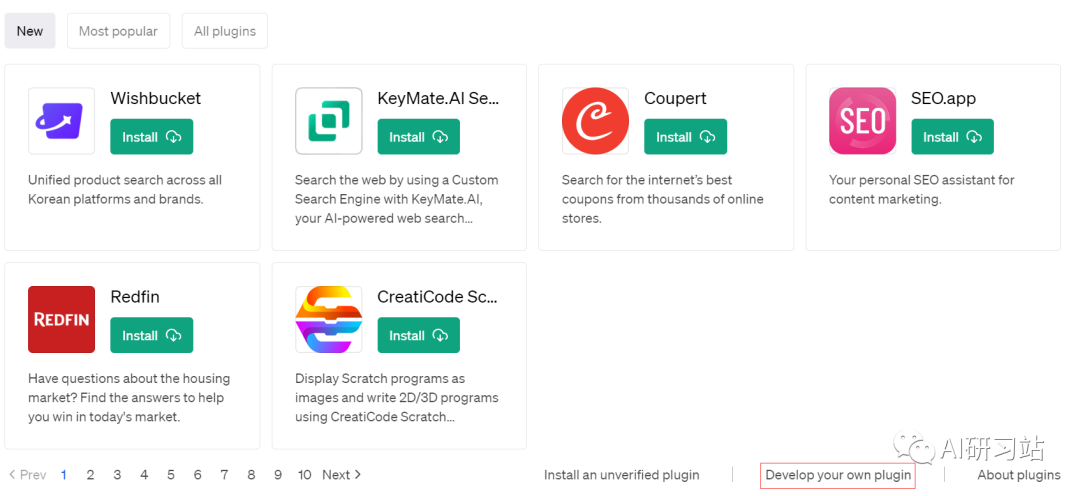Click the Wishbucket title text
This screenshot has height=496, width=1080.
tap(156, 99)
